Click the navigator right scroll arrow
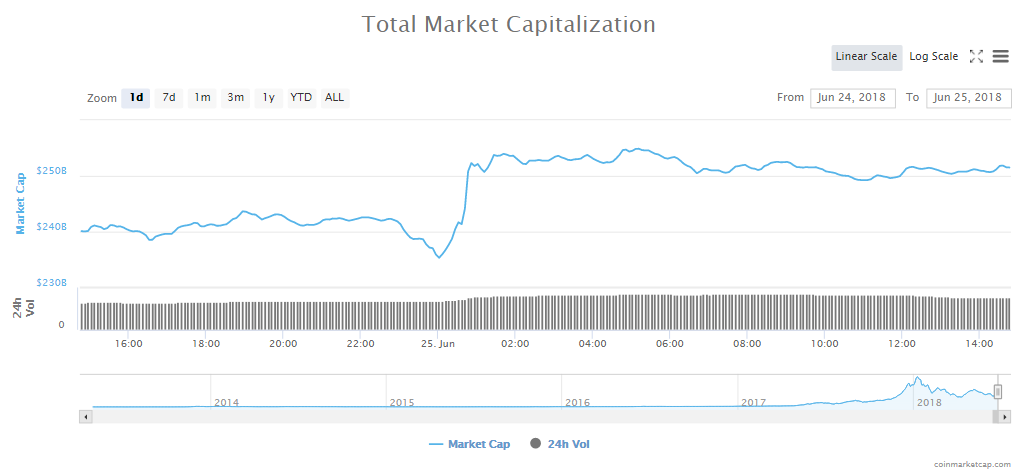1024x475 pixels. click(1004, 416)
